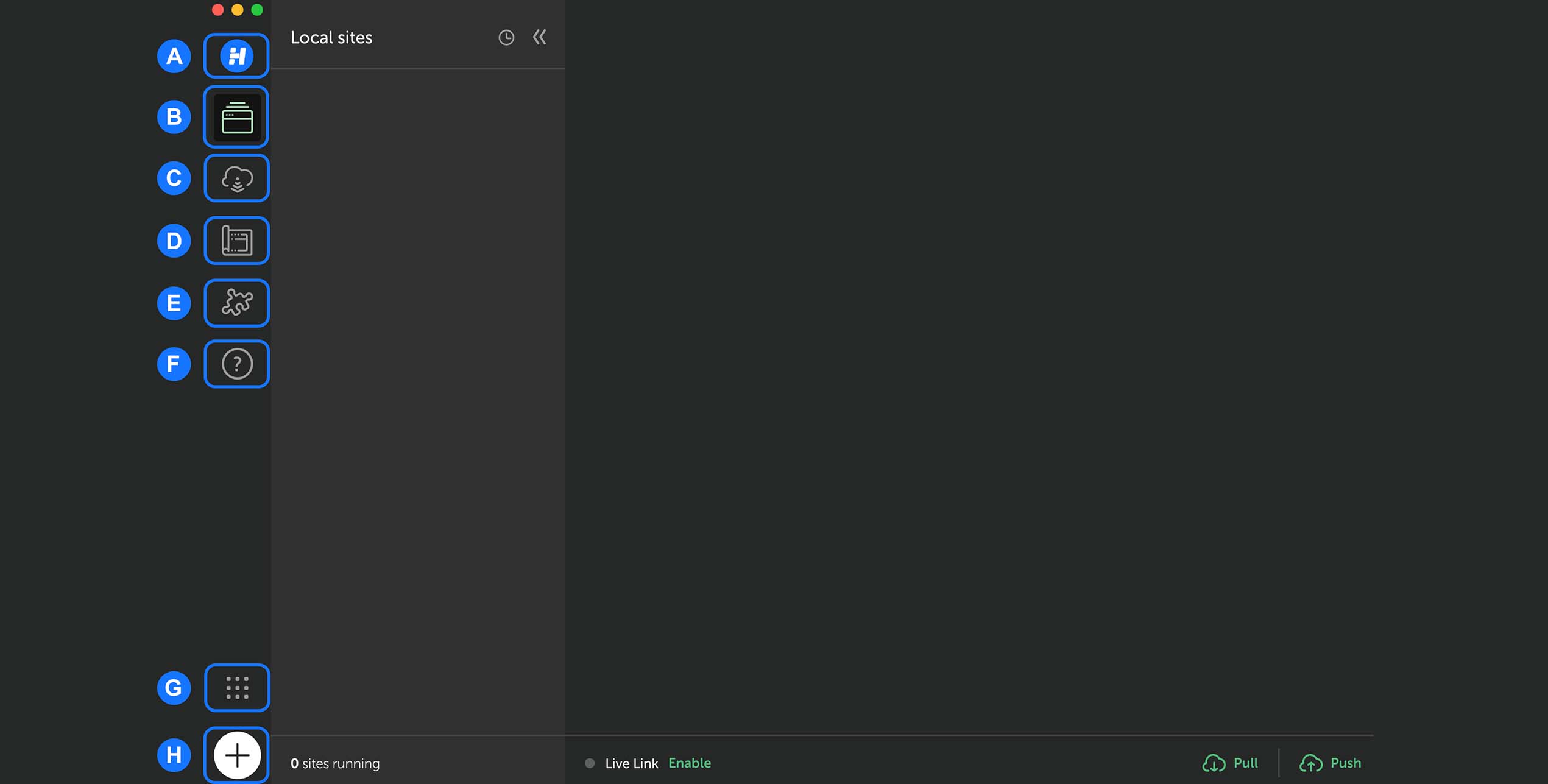
Task: Open the account avatar menu
Action: coord(236,56)
